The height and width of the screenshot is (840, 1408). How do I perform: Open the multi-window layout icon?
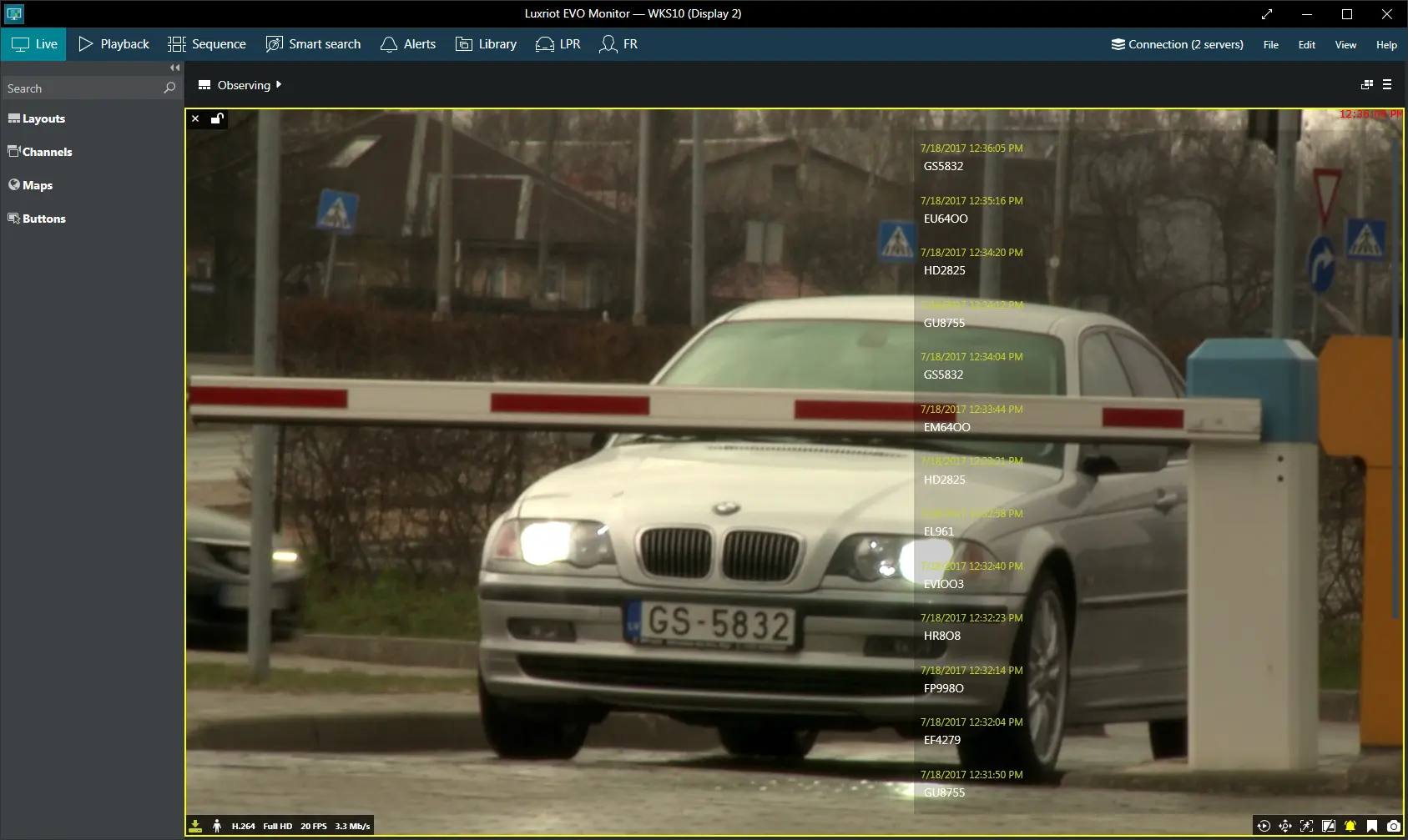coord(1366,85)
